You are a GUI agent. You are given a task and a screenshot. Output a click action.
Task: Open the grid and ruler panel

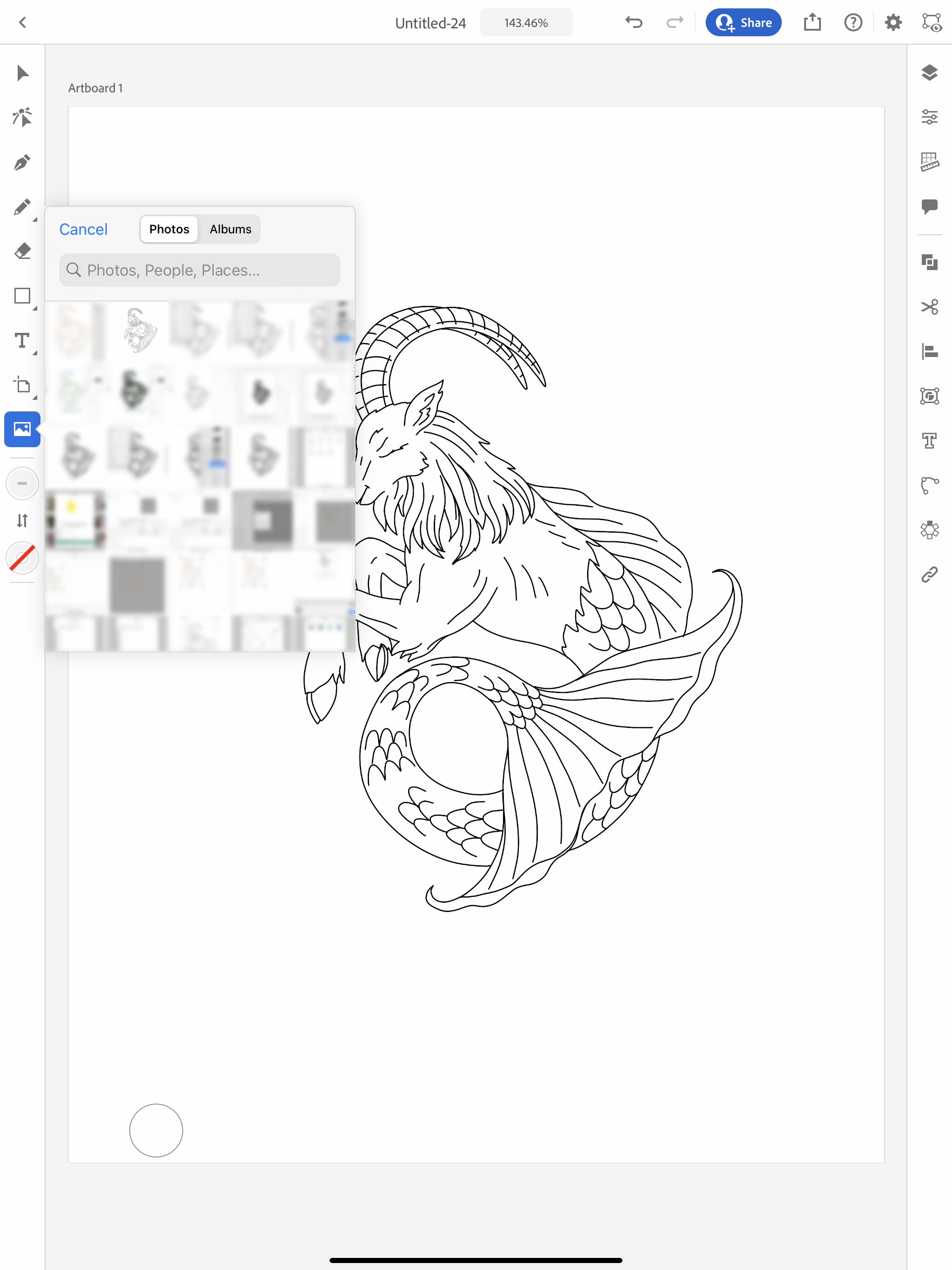pyautogui.click(x=930, y=162)
